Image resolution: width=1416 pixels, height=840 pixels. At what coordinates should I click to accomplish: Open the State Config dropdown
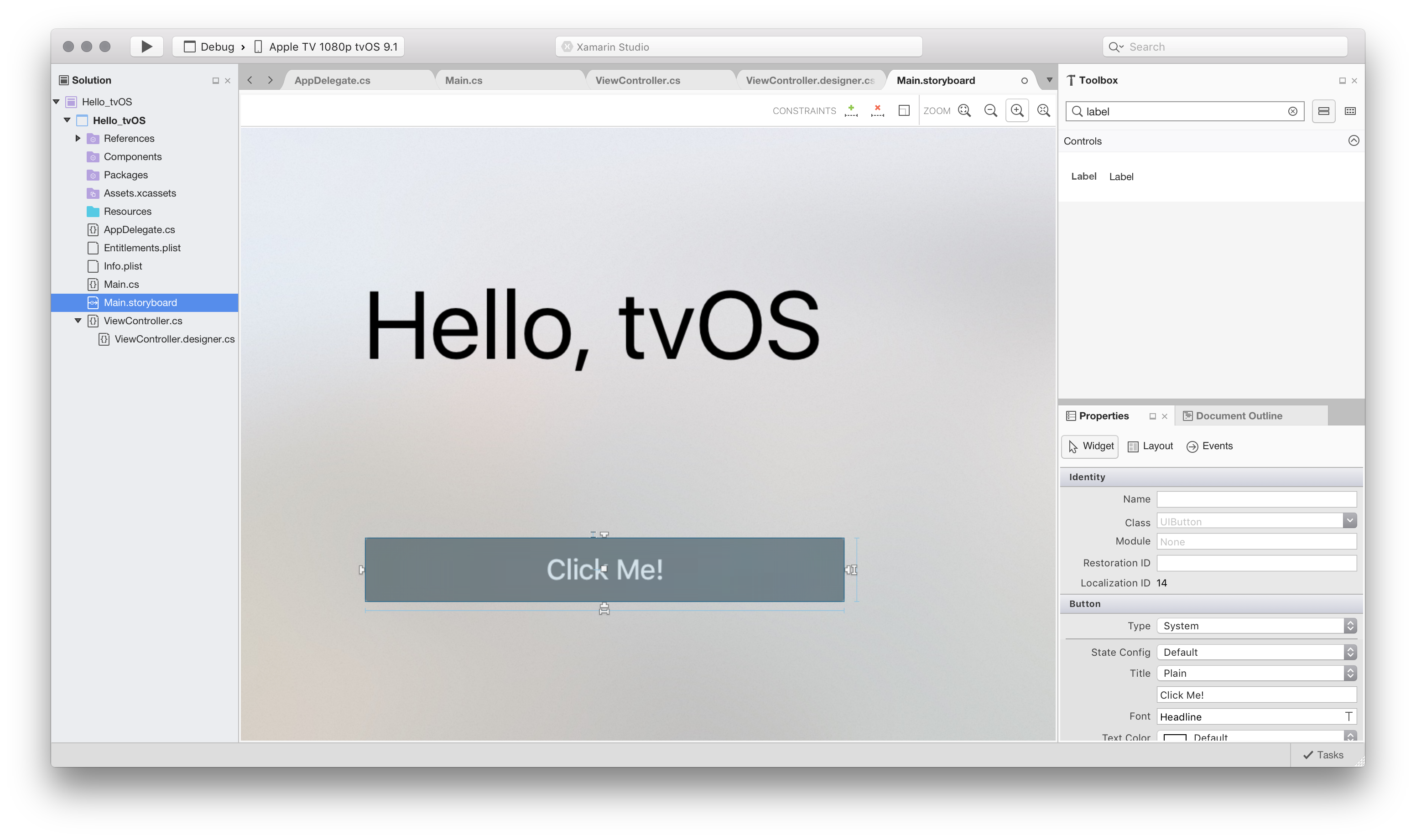(1256, 652)
